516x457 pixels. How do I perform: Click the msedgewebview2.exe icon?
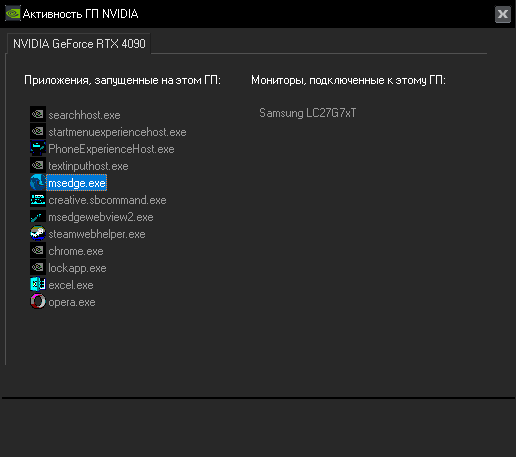[x=38, y=217]
